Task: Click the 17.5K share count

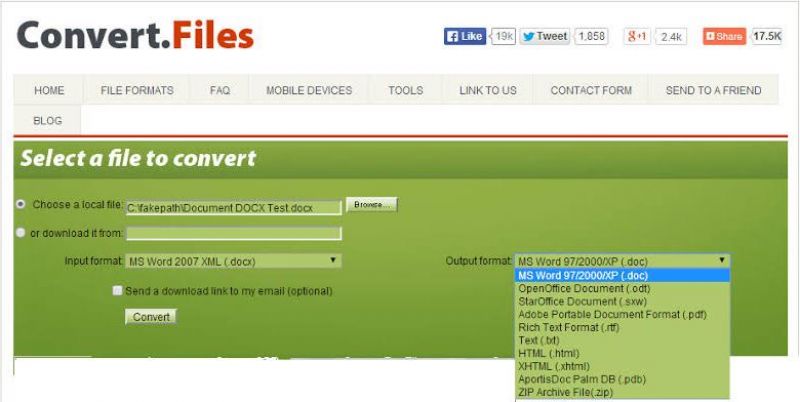Action: [x=767, y=36]
